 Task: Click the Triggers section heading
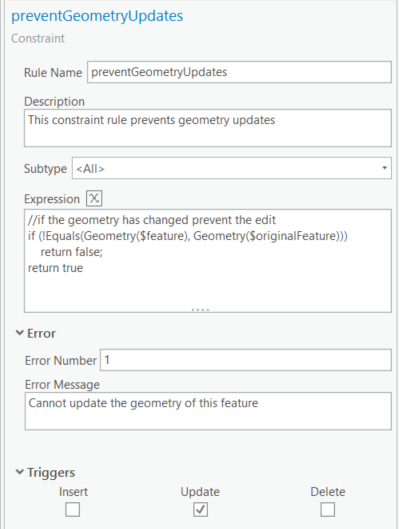pos(51,472)
